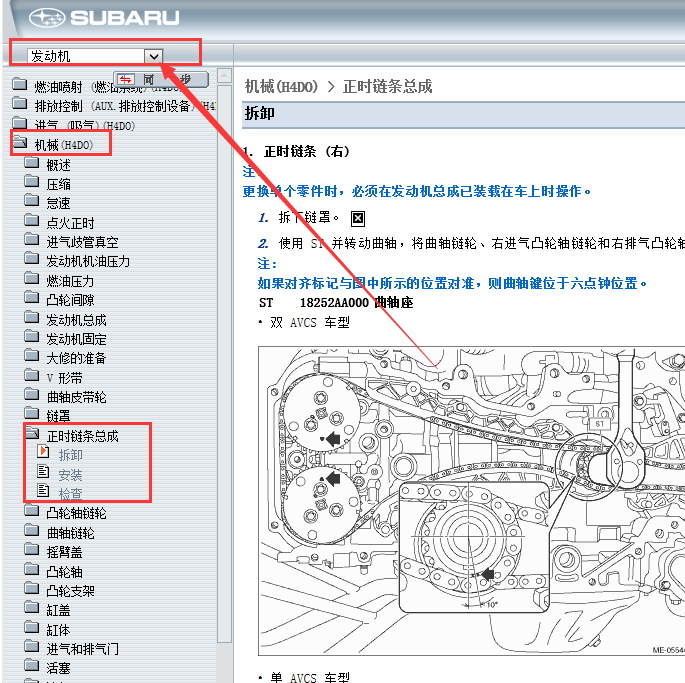Open the 进气歧管真空 folder icon
The height and width of the screenshot is (683, 685).
click(31, 239)
